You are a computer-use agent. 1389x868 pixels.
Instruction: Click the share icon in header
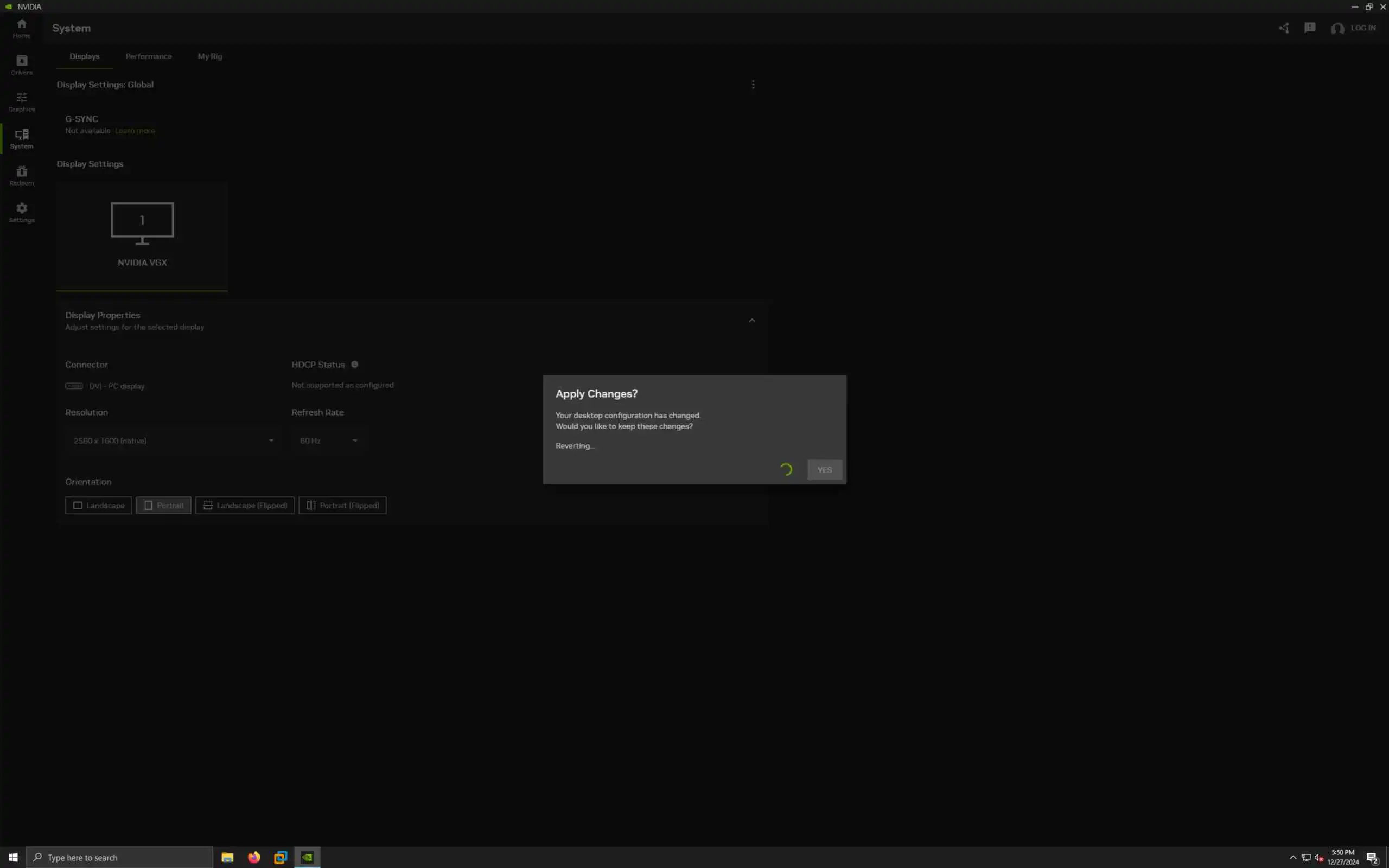click(1283, 28)
